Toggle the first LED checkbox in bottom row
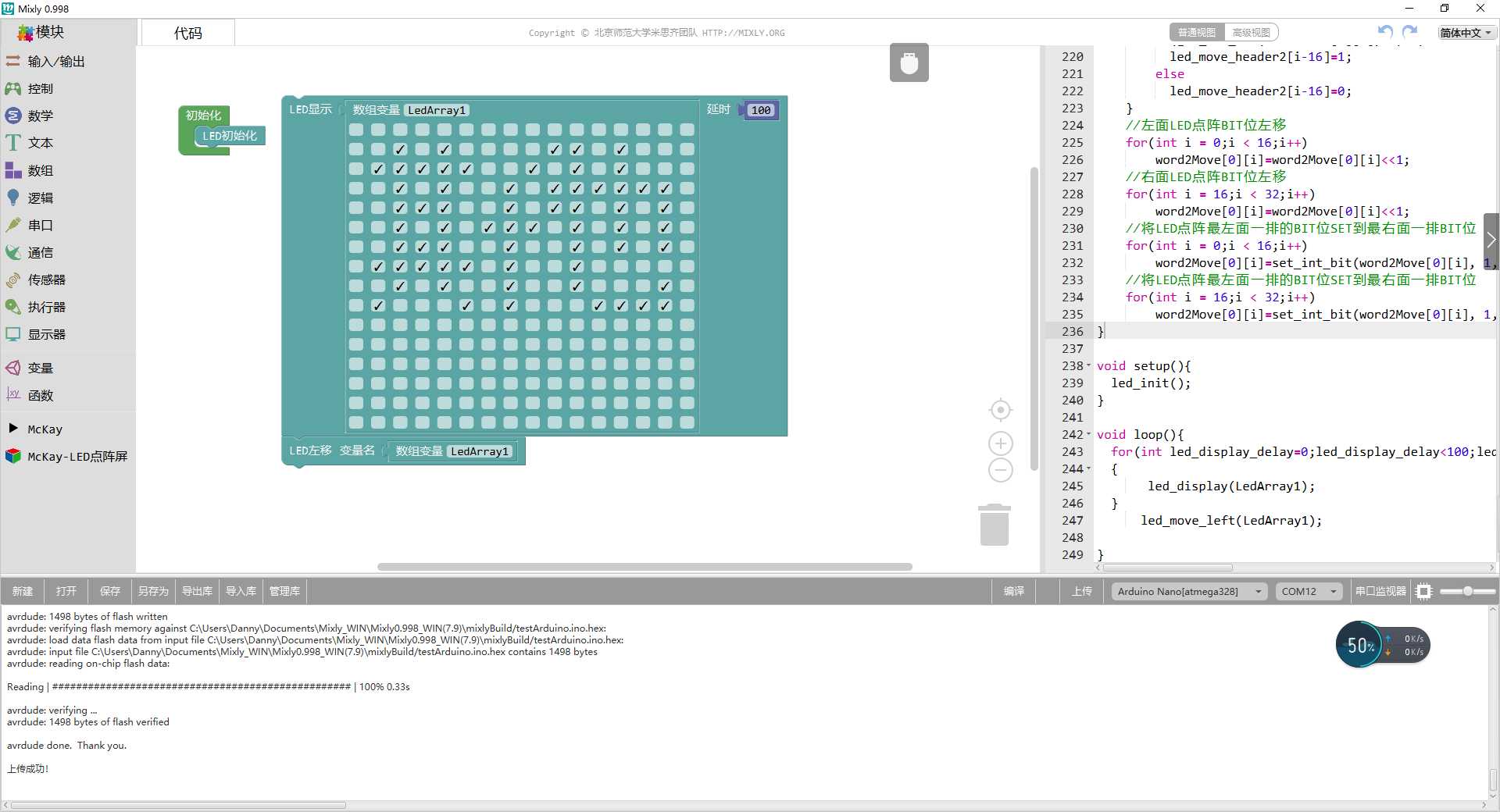This screenshot has width=1500, height=812. click(x=356, y=422)
